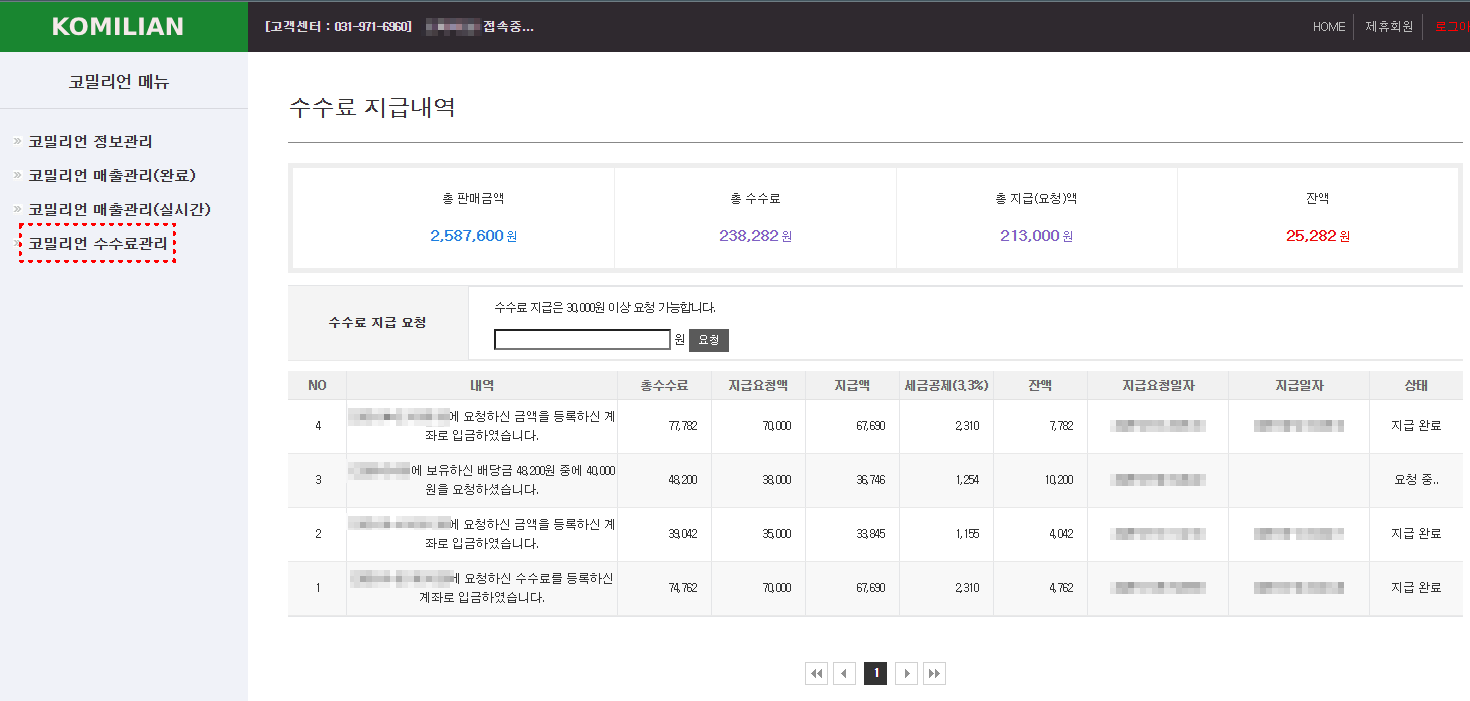The height and width of the screenshot is (701, 1470).
Task: Open 코밀리언 매출관리(실시간) menu
Action: tap(119, 210)
